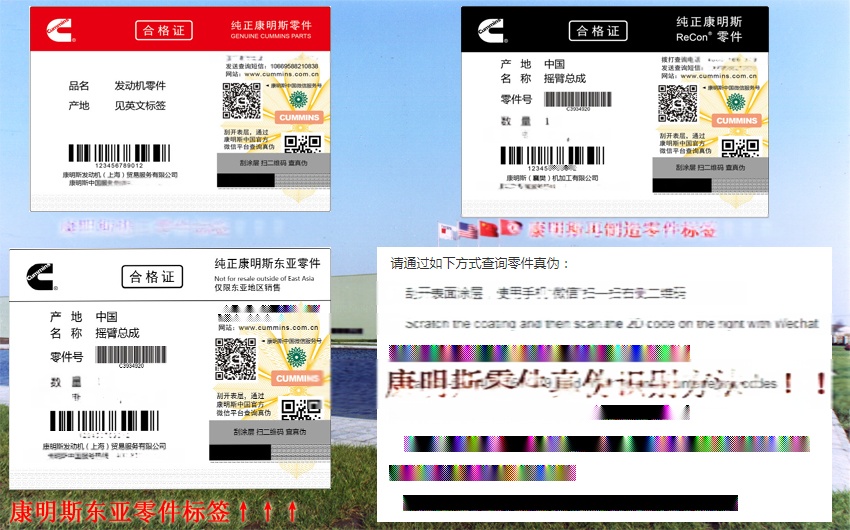The height and width of the screenshot is (530, 850).
Task: Click the green seal emblem on the red label
Action: click(x=298, y=99)
